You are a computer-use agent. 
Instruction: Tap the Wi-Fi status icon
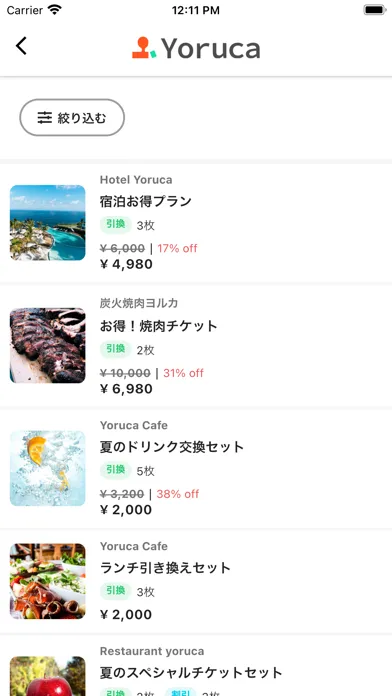(x=55, y=10)
